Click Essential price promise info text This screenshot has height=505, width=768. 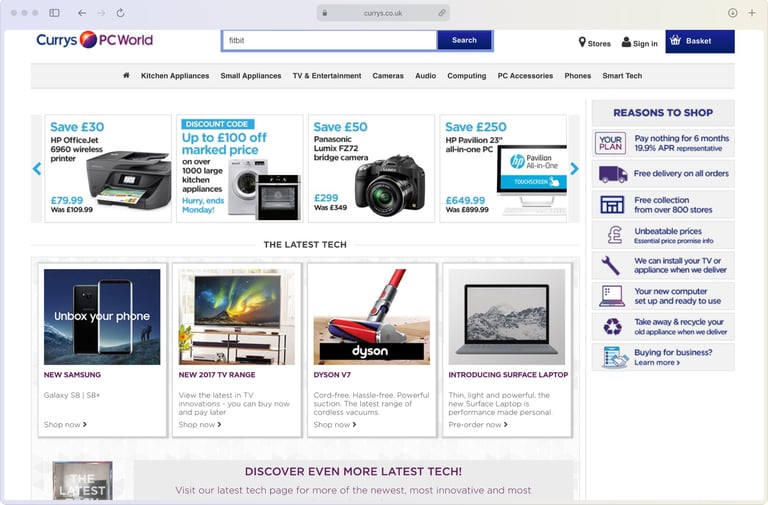point(673,241)
